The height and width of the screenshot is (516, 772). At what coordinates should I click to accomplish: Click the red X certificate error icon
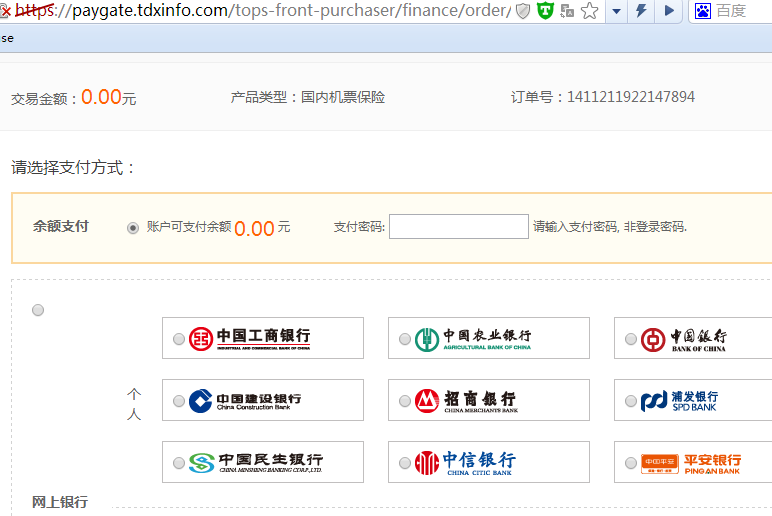(x=5, y=11)
